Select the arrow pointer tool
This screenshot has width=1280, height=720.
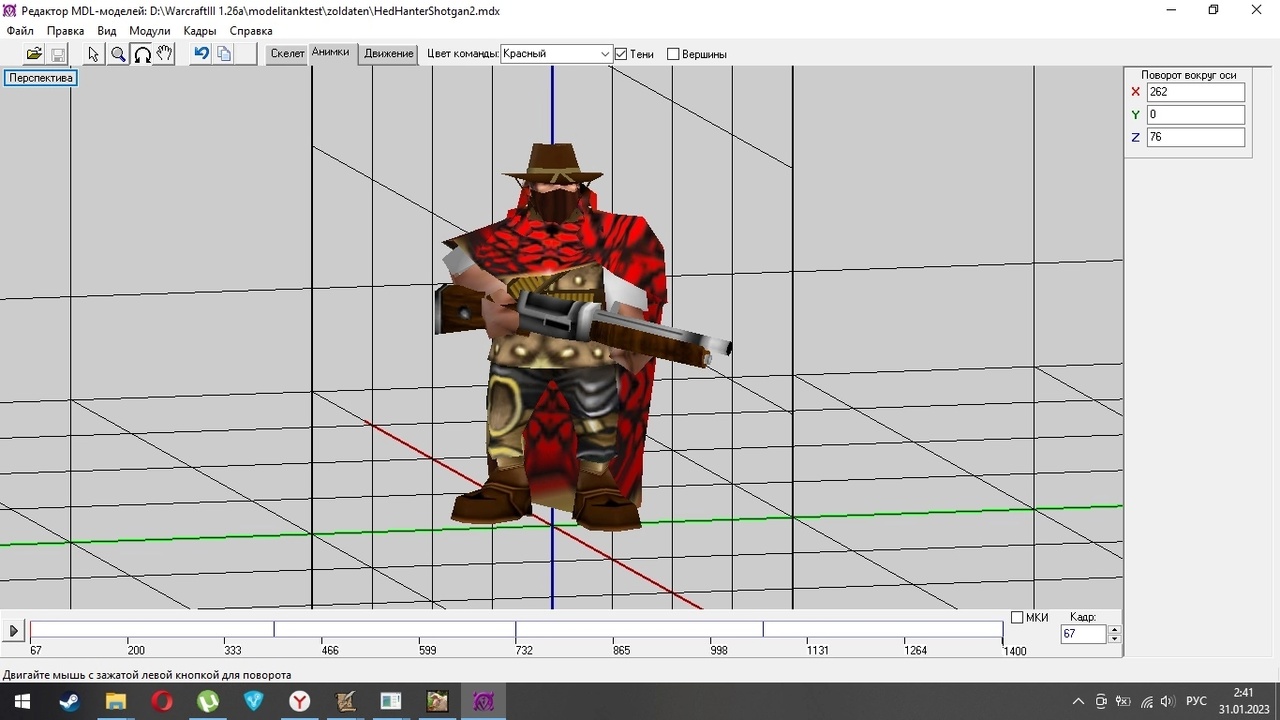94,54
